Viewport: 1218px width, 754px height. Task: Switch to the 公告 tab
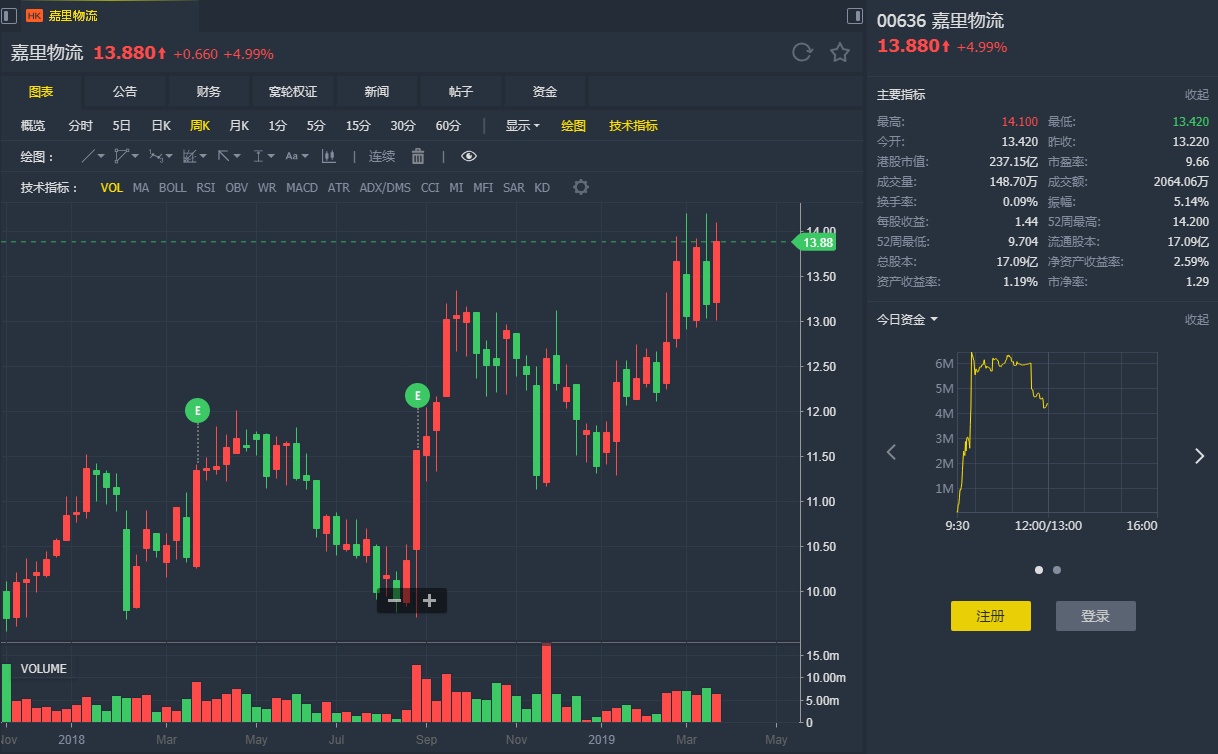tap(125, 91)
